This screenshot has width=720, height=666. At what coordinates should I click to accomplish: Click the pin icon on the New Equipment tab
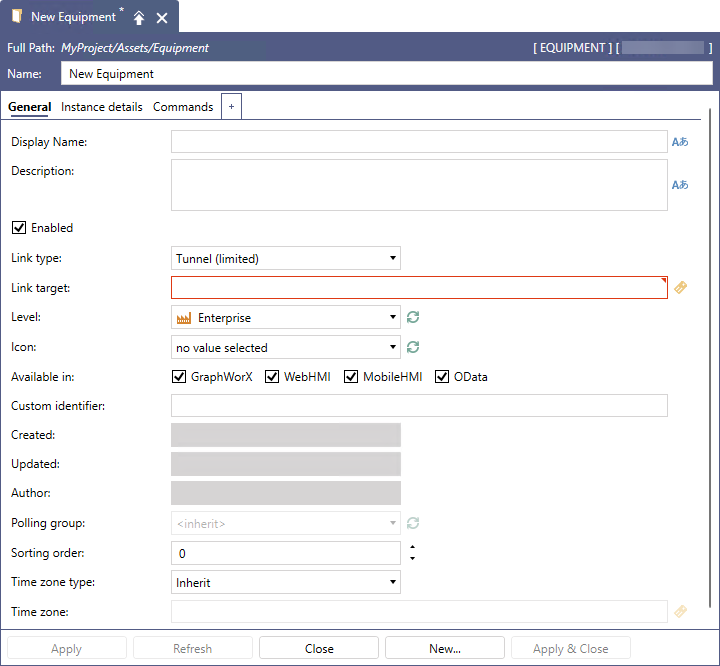point(139,18)
